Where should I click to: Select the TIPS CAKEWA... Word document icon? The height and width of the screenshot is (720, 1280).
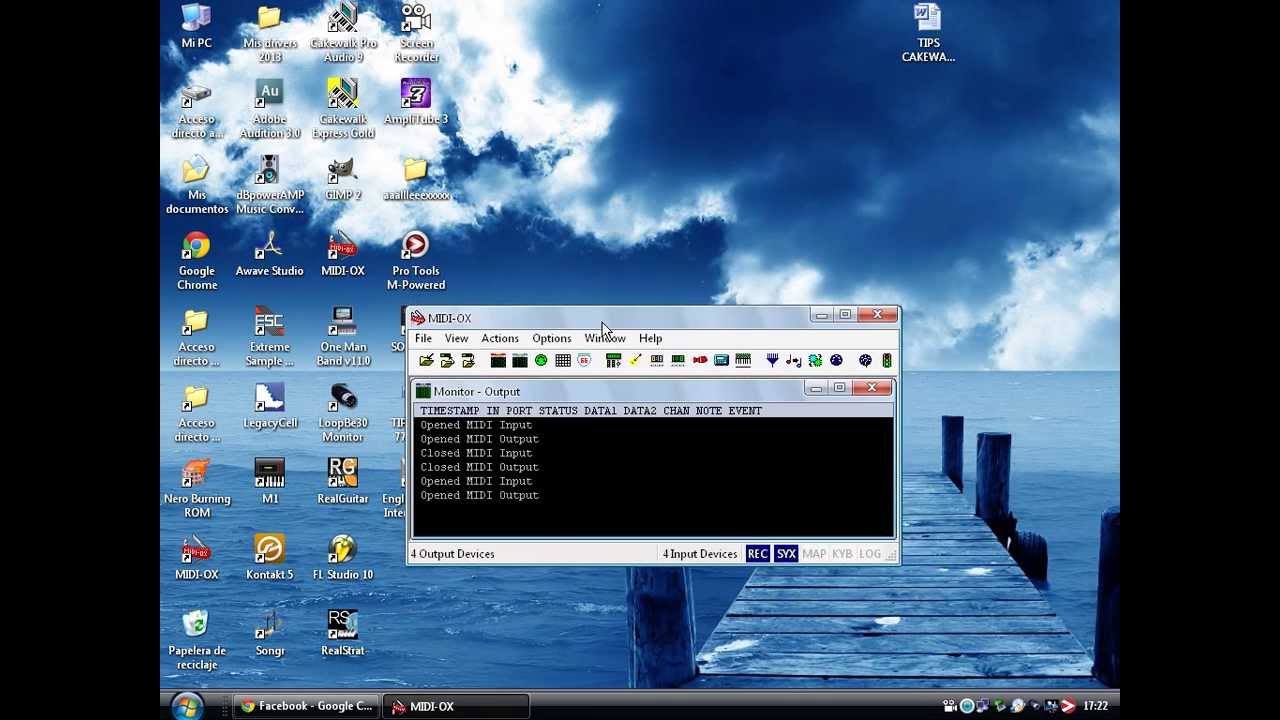(928, 33)
